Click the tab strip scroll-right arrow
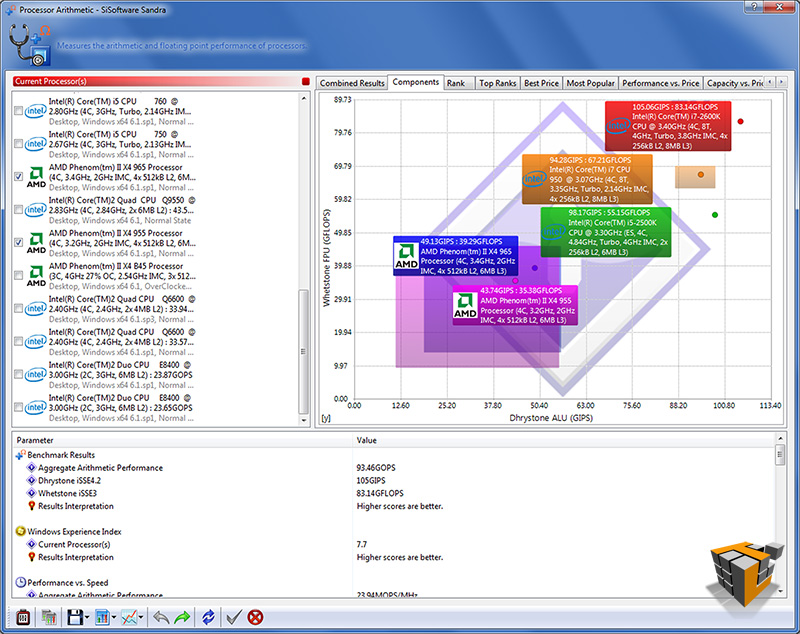 [781, 82]
